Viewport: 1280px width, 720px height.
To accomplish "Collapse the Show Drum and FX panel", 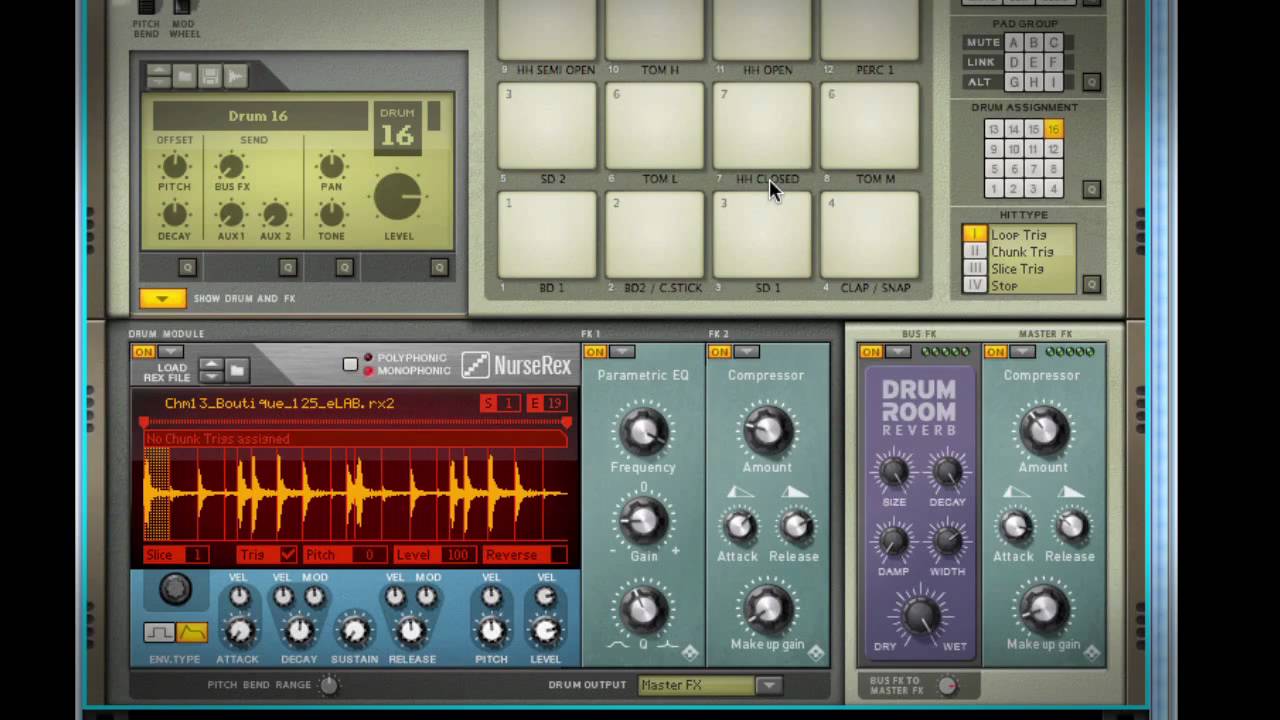I will point(162,298).
